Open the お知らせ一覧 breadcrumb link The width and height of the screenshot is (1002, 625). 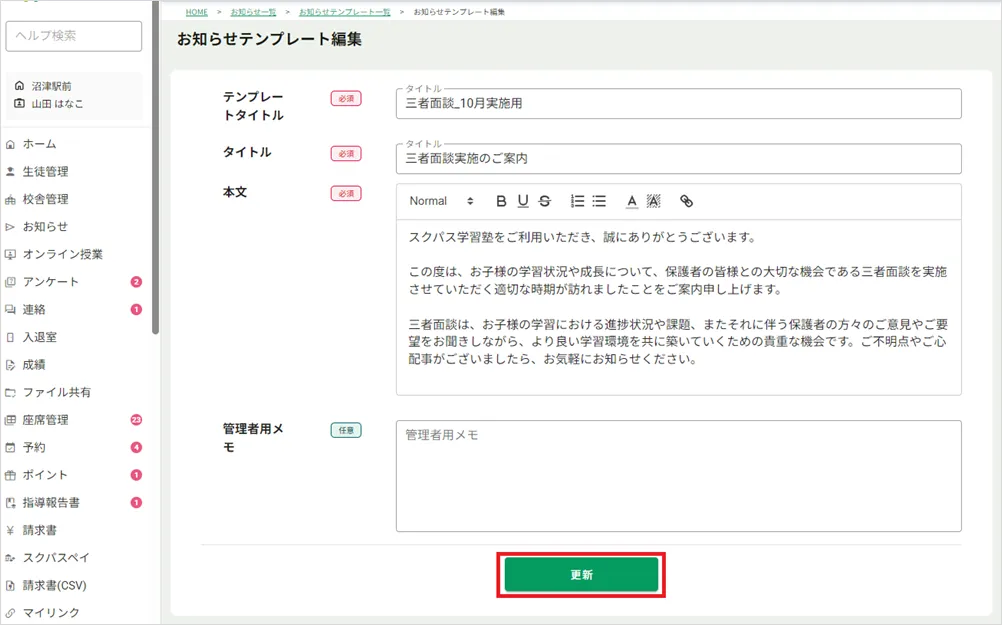point(253,12)
